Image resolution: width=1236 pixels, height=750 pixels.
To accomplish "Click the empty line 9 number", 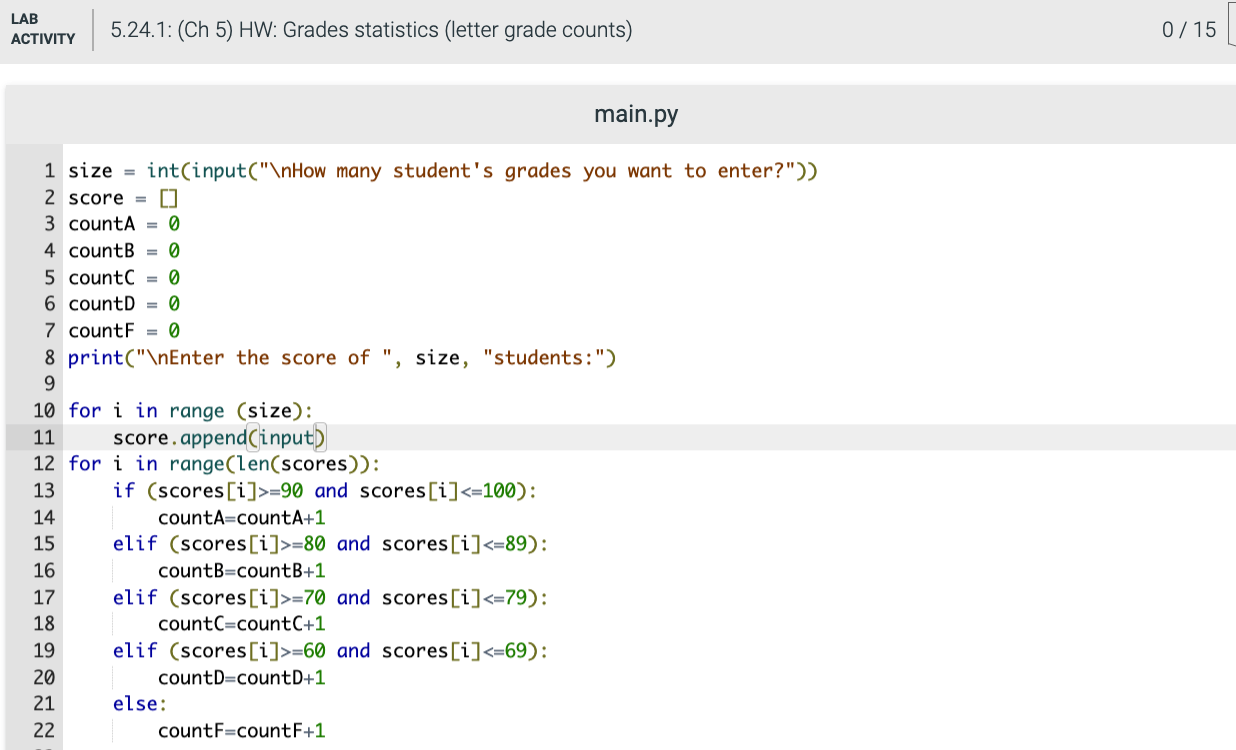I will click(x=49, y=384).
